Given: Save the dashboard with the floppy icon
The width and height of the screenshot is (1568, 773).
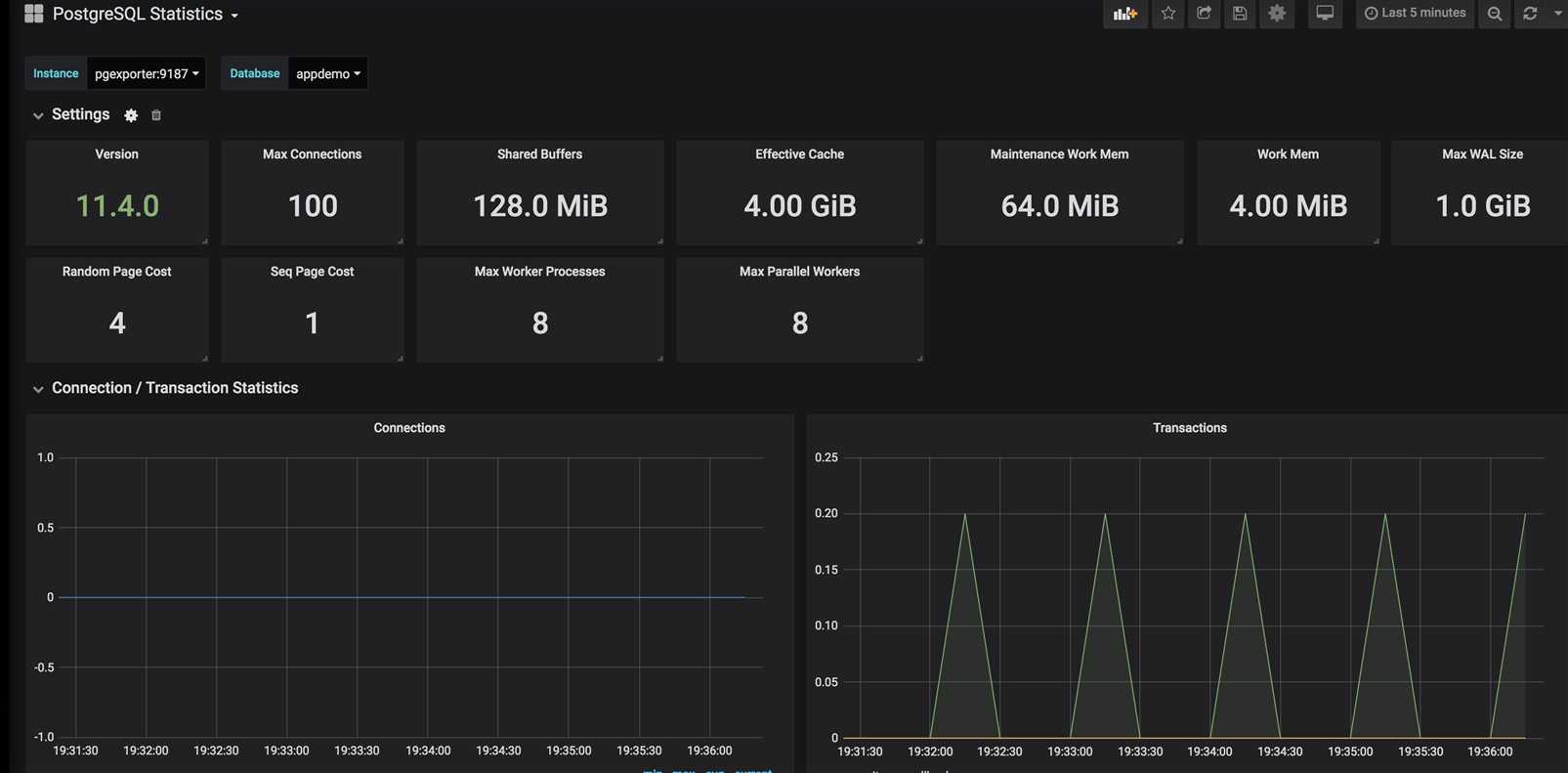Looking at the screenshot, I should (x=1240, y=14).
